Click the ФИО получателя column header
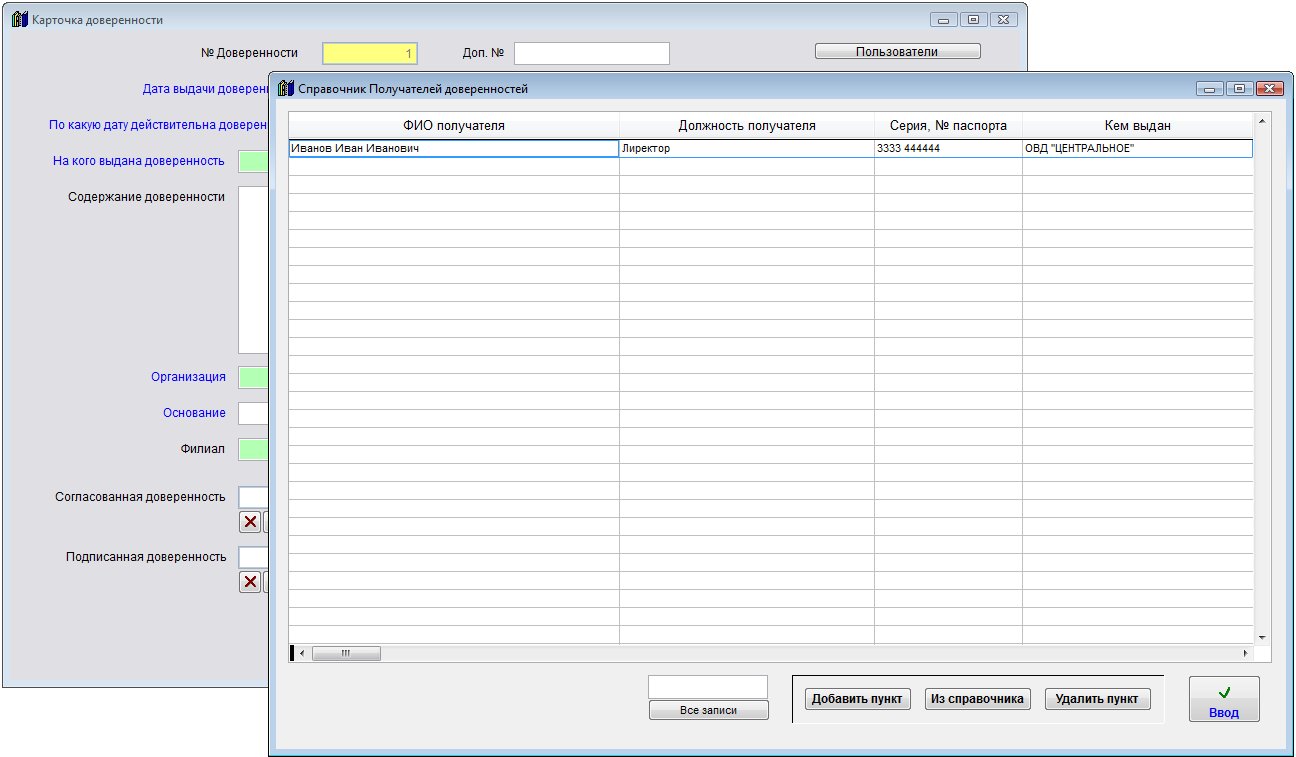Image resolution: width=1296 pixels, height=757 pixels. pyautogui.click(x=454, y=125)
